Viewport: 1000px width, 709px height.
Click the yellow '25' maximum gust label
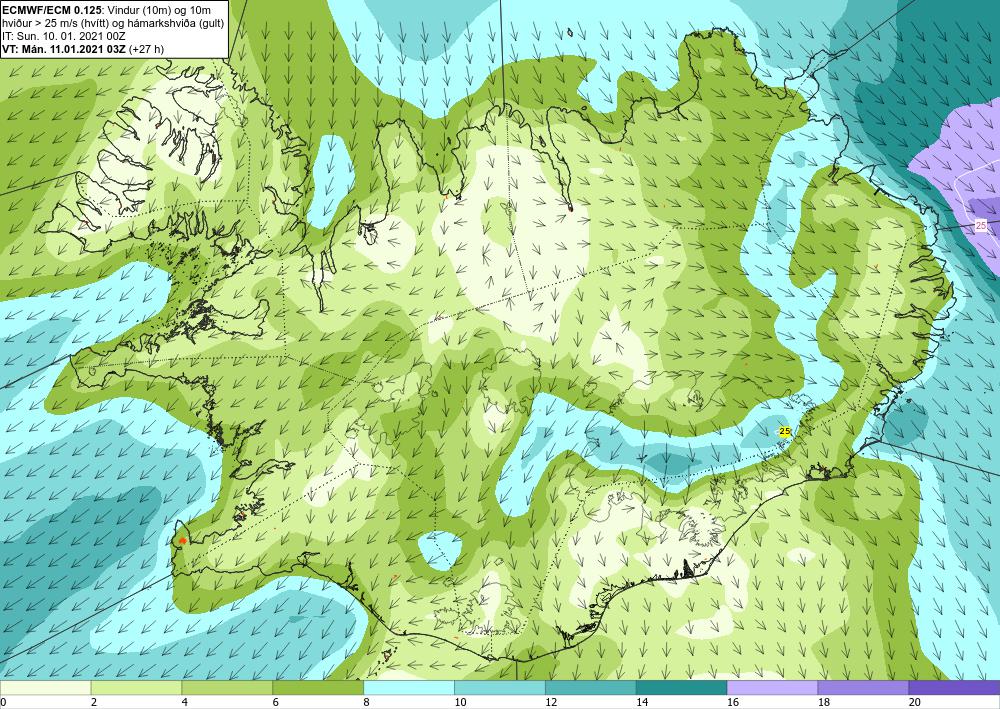[785, 432]
